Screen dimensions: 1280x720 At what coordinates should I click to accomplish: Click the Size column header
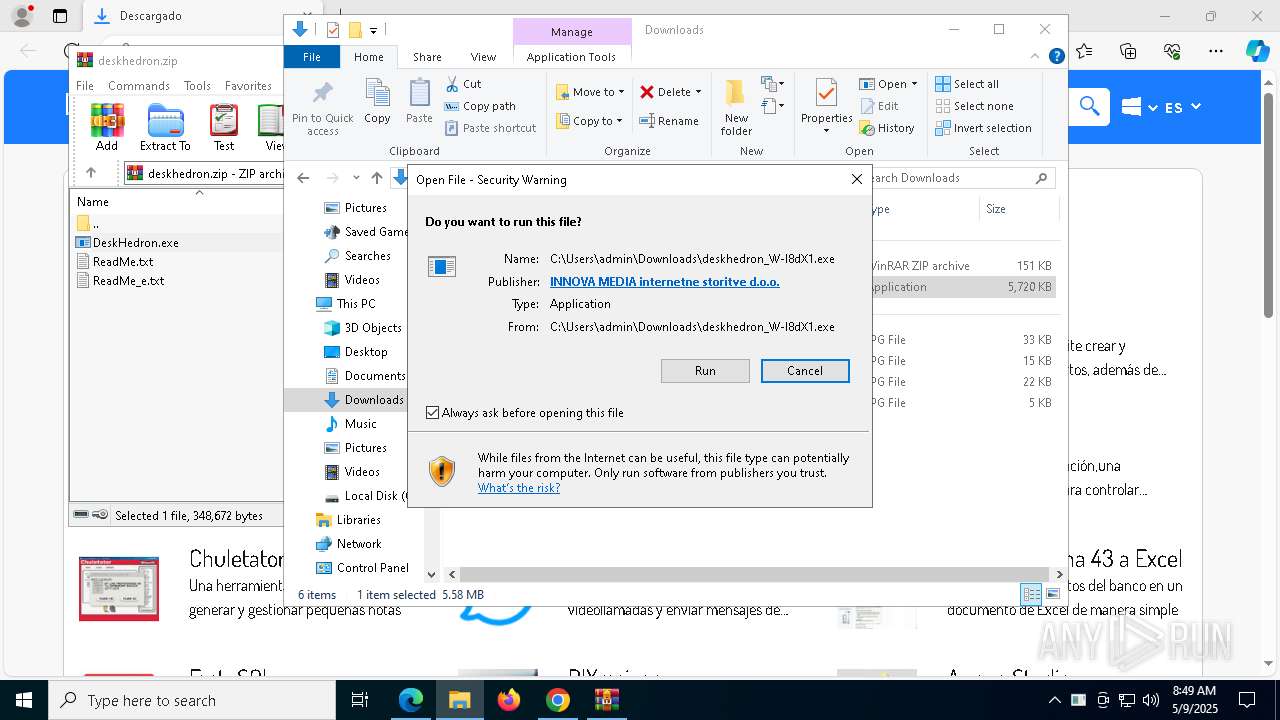pos(1018,209)
